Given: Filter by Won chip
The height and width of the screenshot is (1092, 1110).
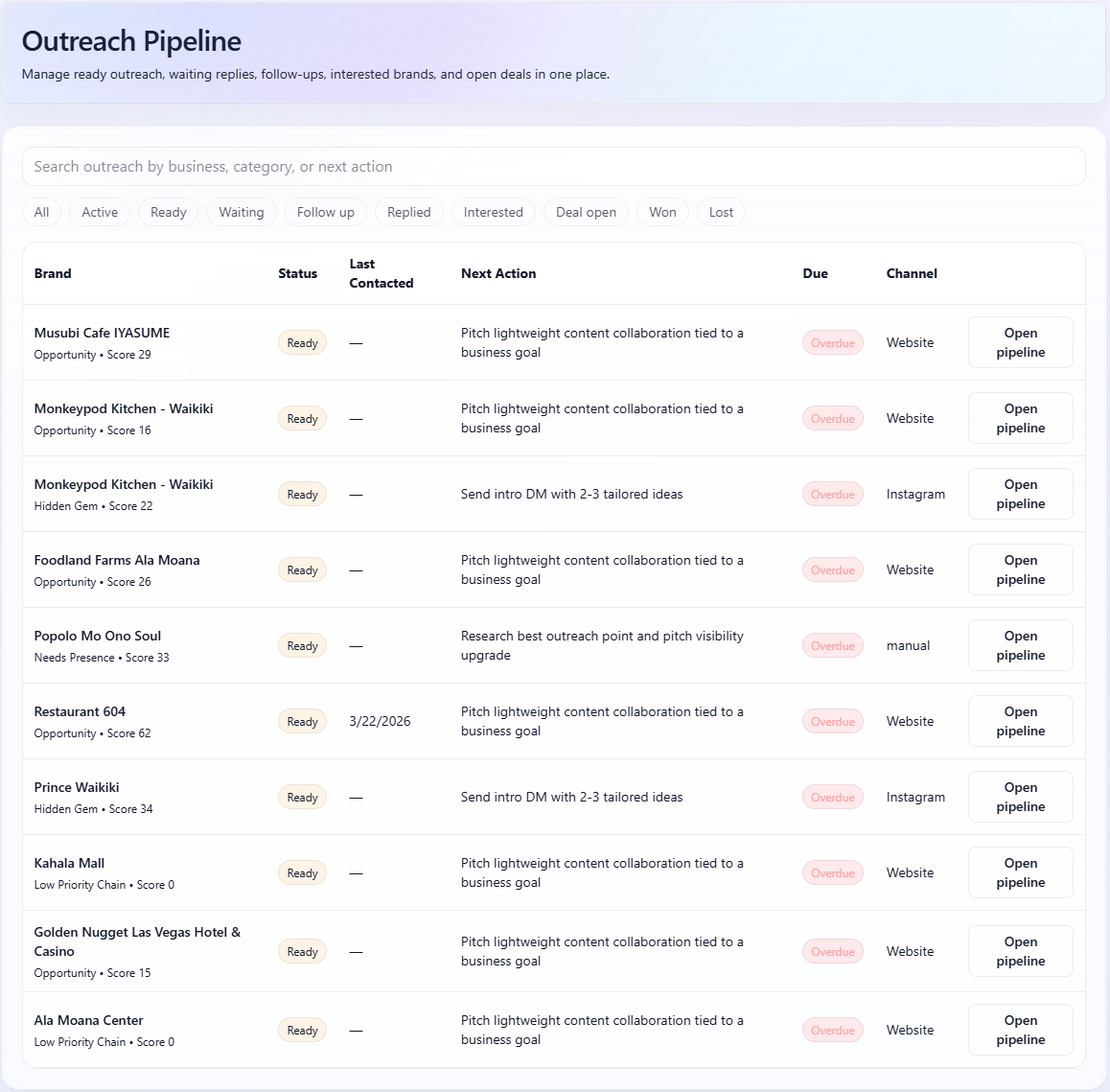Looking at the screenshot, I should 662,213.
